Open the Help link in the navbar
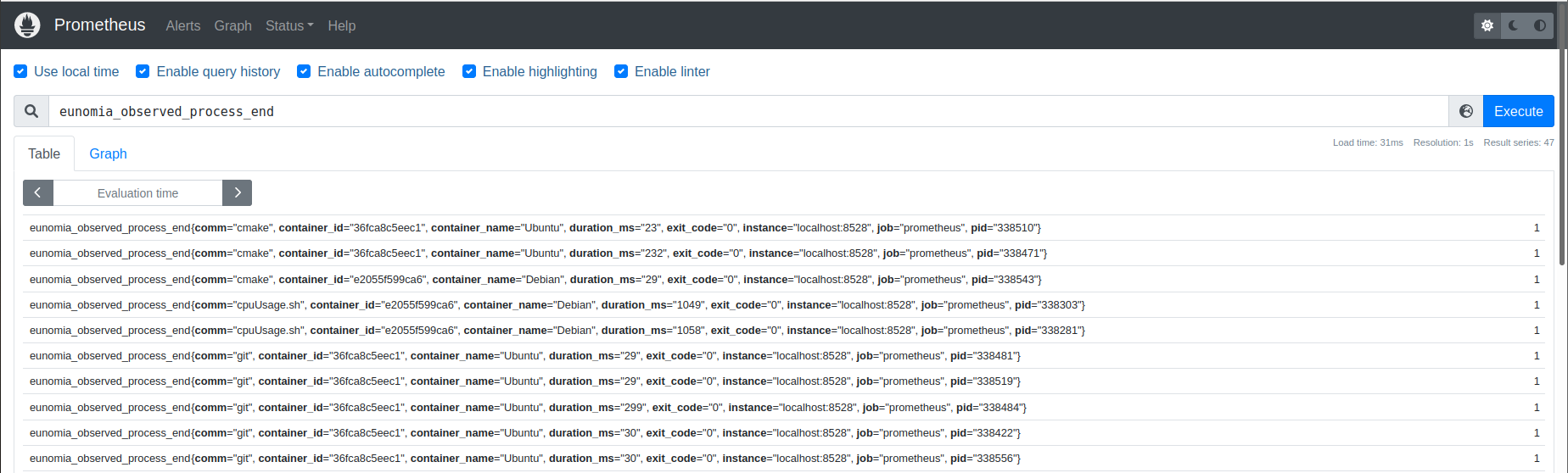The height and width of the screenshot is (473, 1568). [342, 25]
